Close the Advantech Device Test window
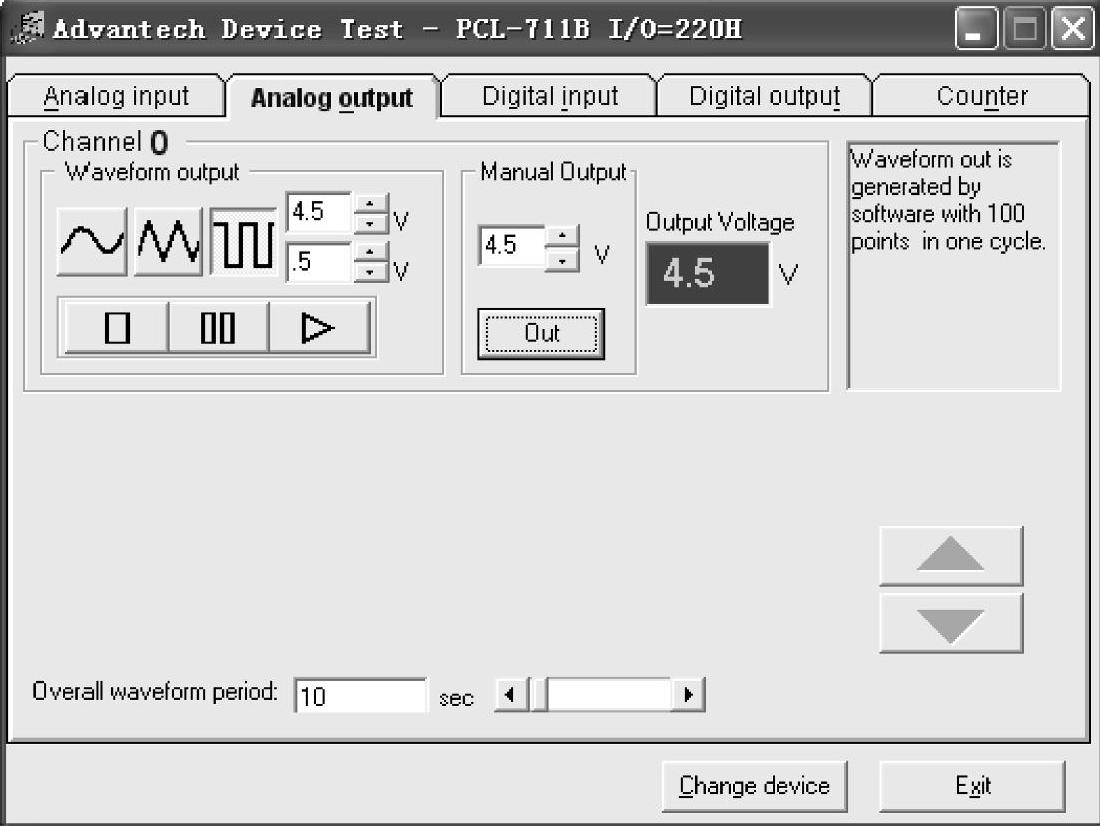The image size is (1100, 826). (x=1073, y=29)
